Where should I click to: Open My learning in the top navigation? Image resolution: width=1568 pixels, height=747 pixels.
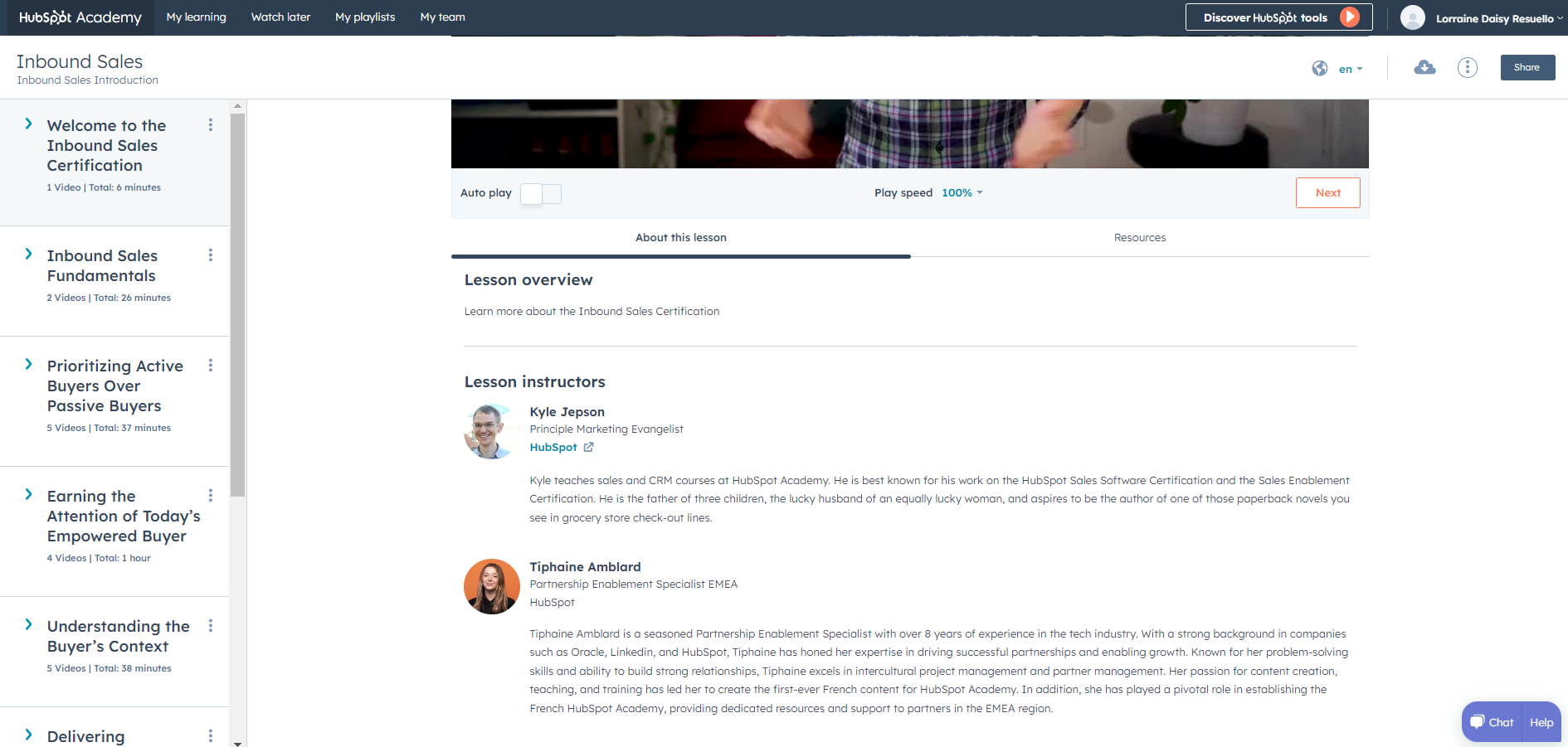pyautogui.click(x=196, y=17)
